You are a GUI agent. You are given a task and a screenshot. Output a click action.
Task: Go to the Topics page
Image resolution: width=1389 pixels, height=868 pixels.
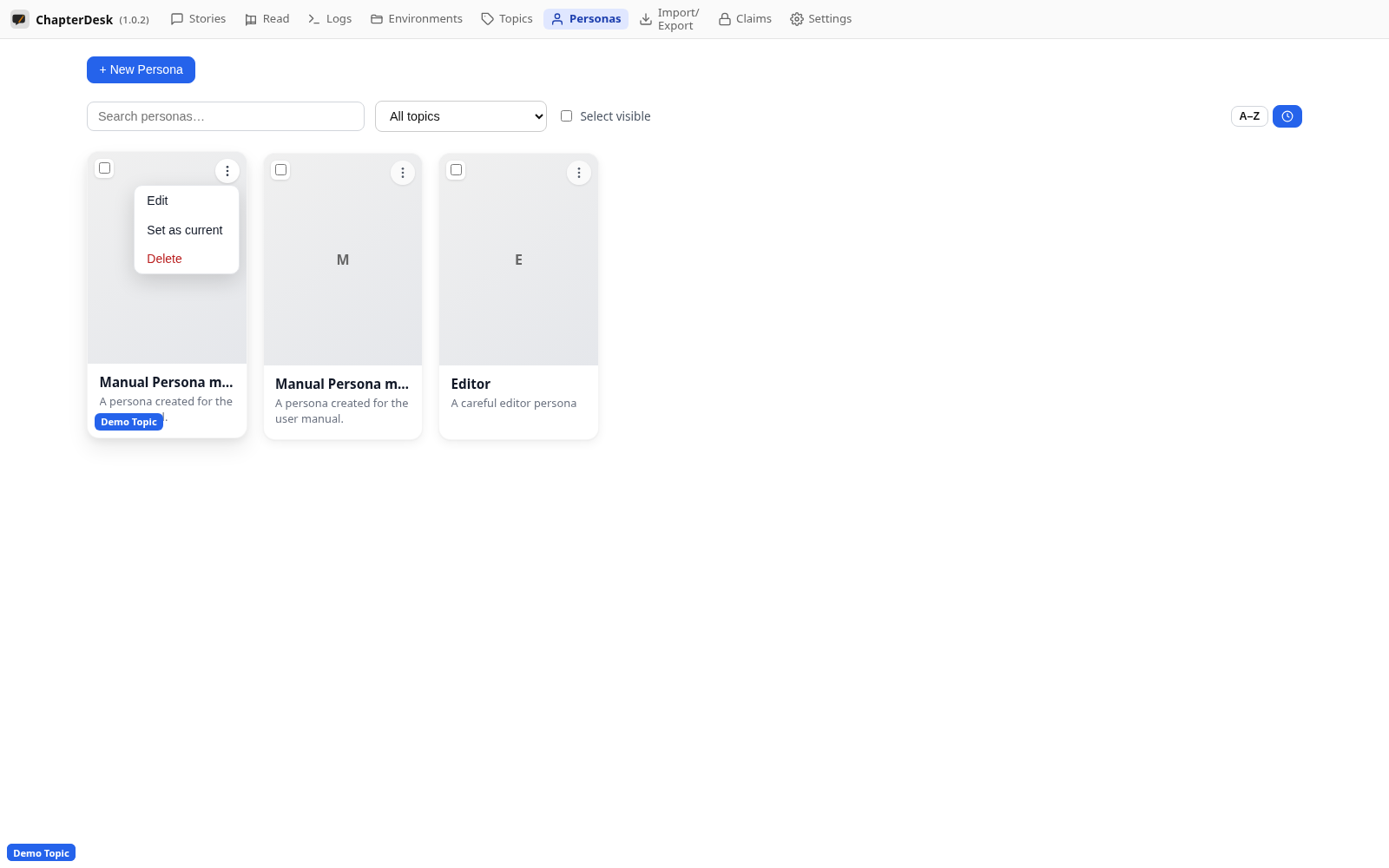coord(507,19)
